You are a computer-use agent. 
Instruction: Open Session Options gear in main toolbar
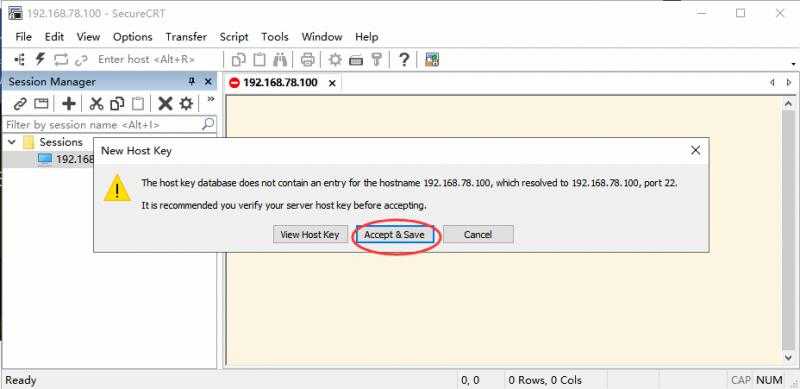(335, 60)
